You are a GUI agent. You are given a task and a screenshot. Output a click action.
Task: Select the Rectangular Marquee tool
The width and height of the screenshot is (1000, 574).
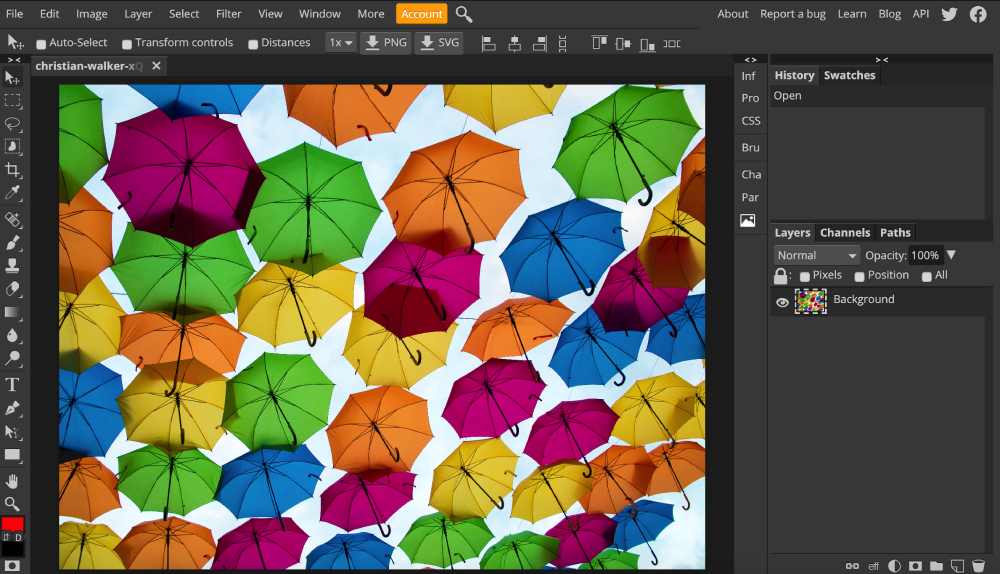pyautogui.click(x=12, y=101)
